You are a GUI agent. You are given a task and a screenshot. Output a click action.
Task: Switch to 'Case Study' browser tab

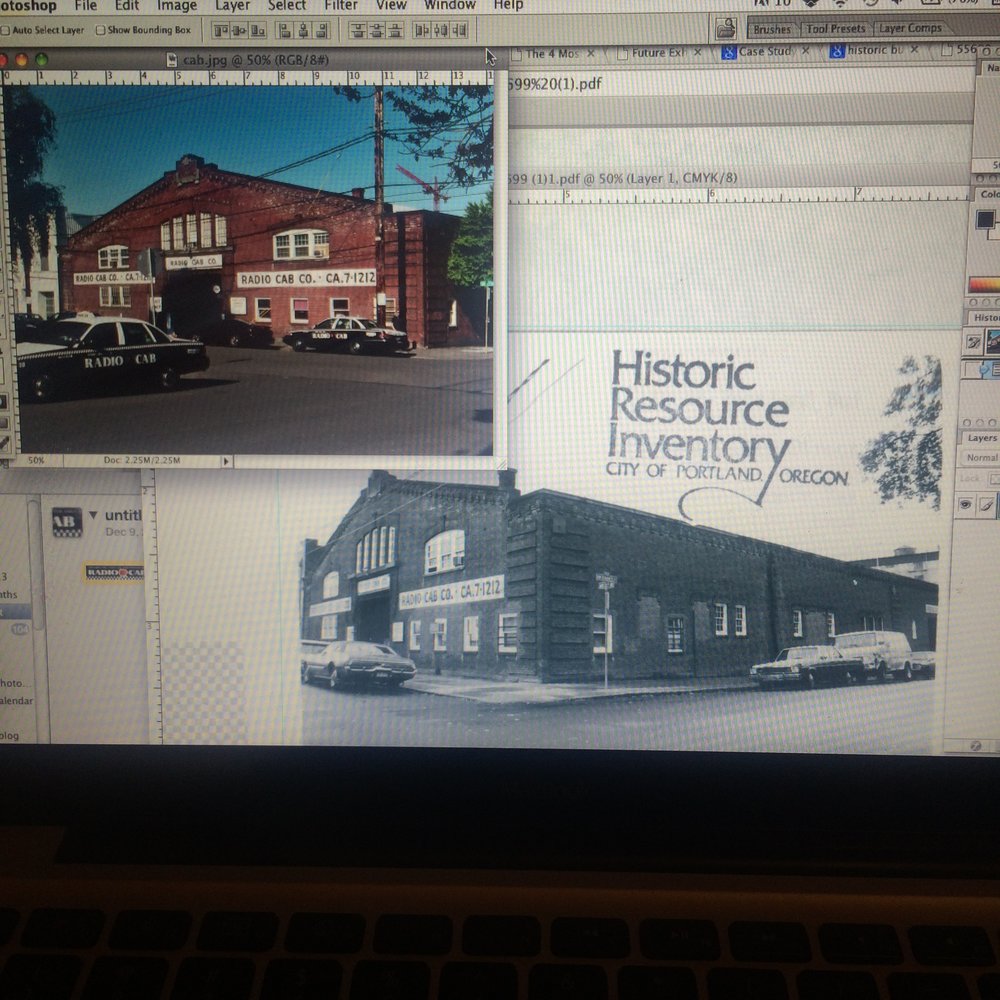tap(765, 51)
